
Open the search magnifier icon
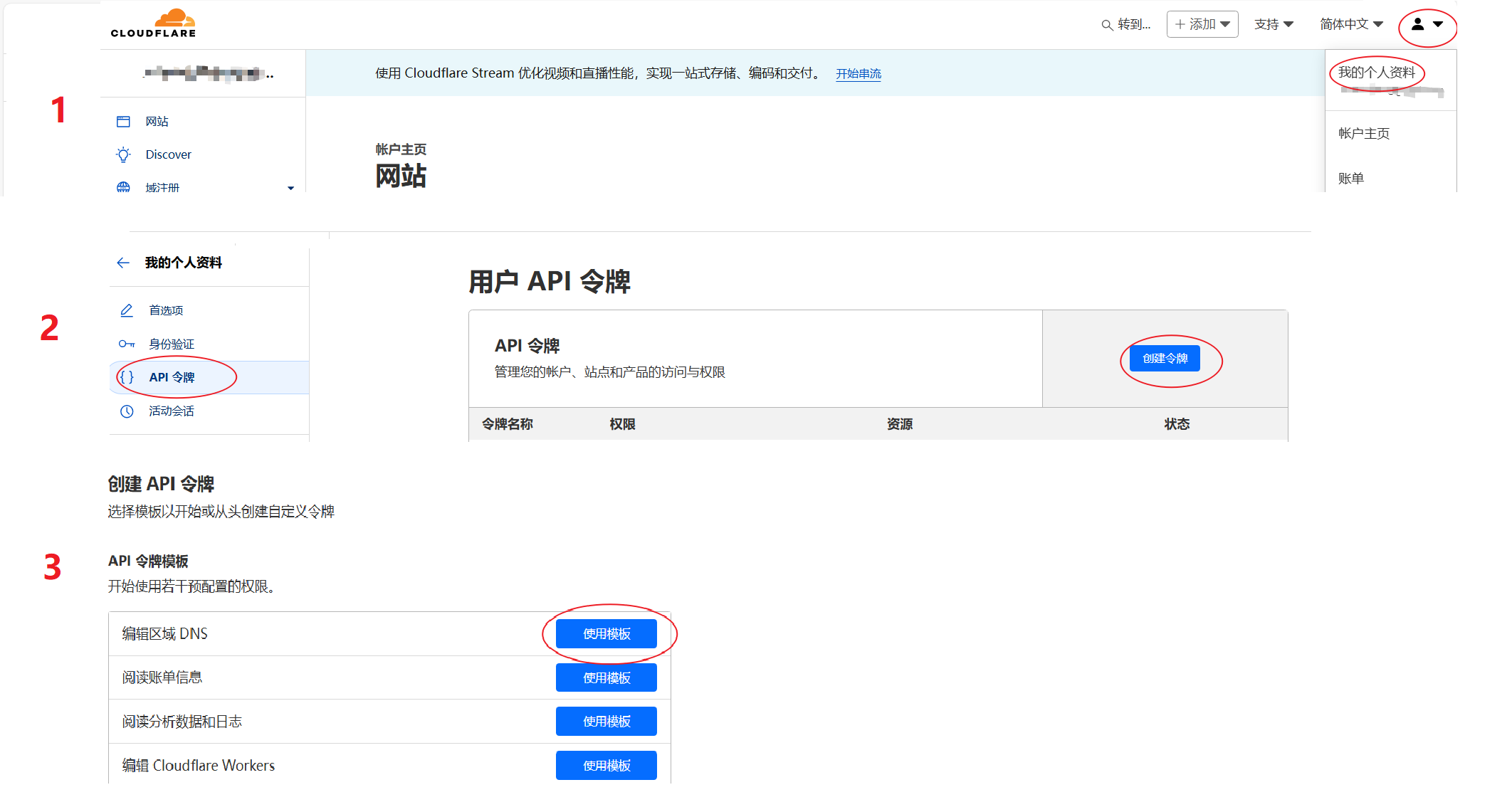[1107, 25]
